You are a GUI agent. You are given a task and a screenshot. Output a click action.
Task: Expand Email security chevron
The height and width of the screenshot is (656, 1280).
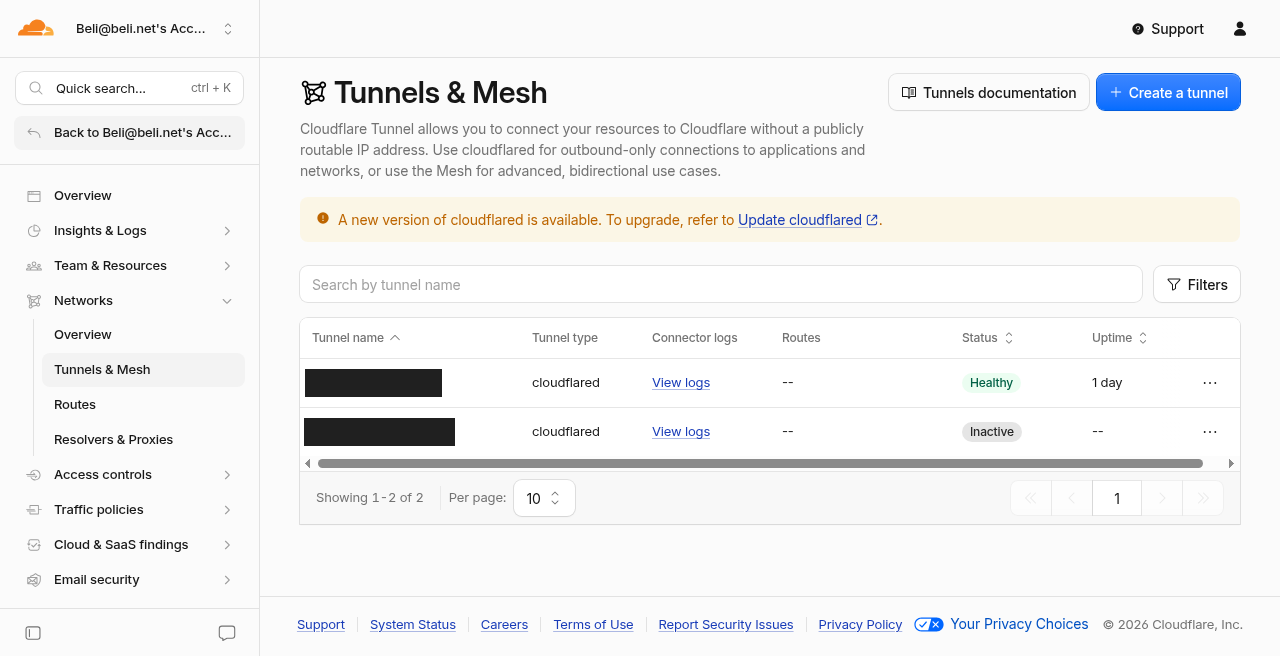click(227, 580)
